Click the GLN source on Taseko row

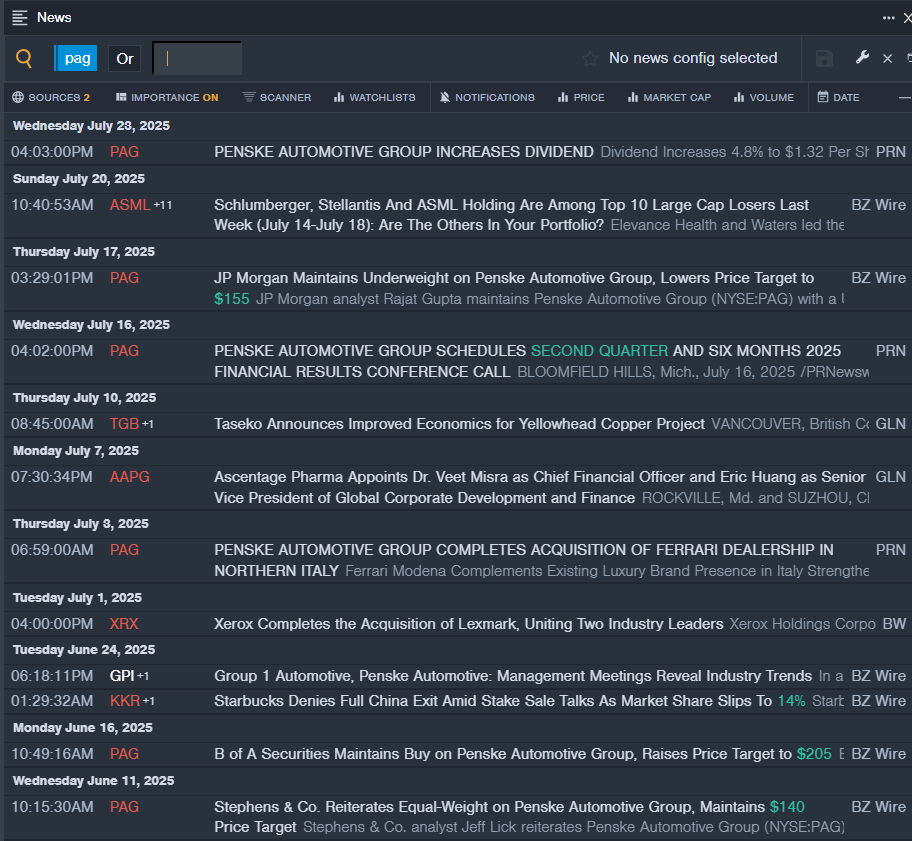890,424
